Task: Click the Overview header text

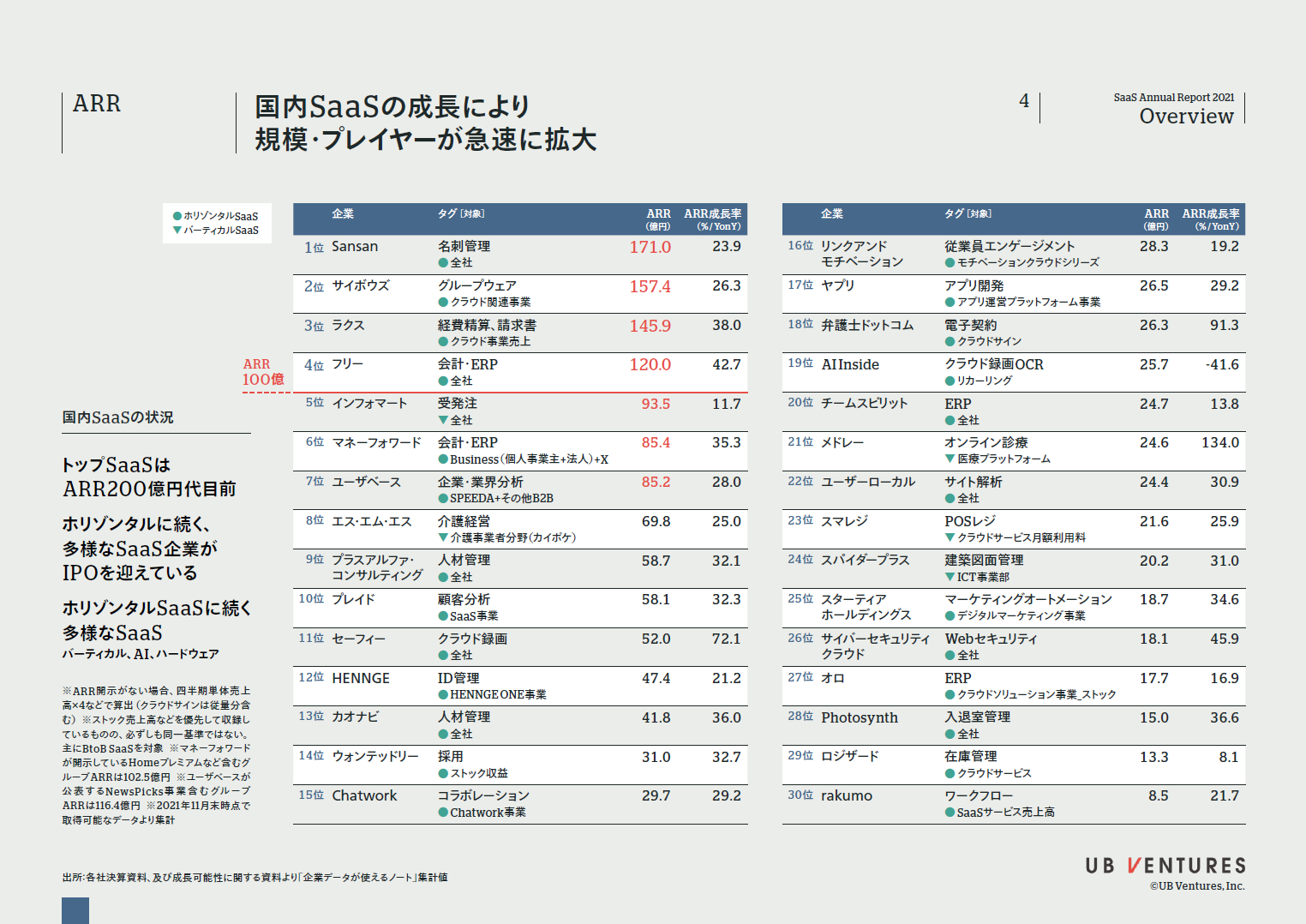Action: click(x=1187, y=116)
